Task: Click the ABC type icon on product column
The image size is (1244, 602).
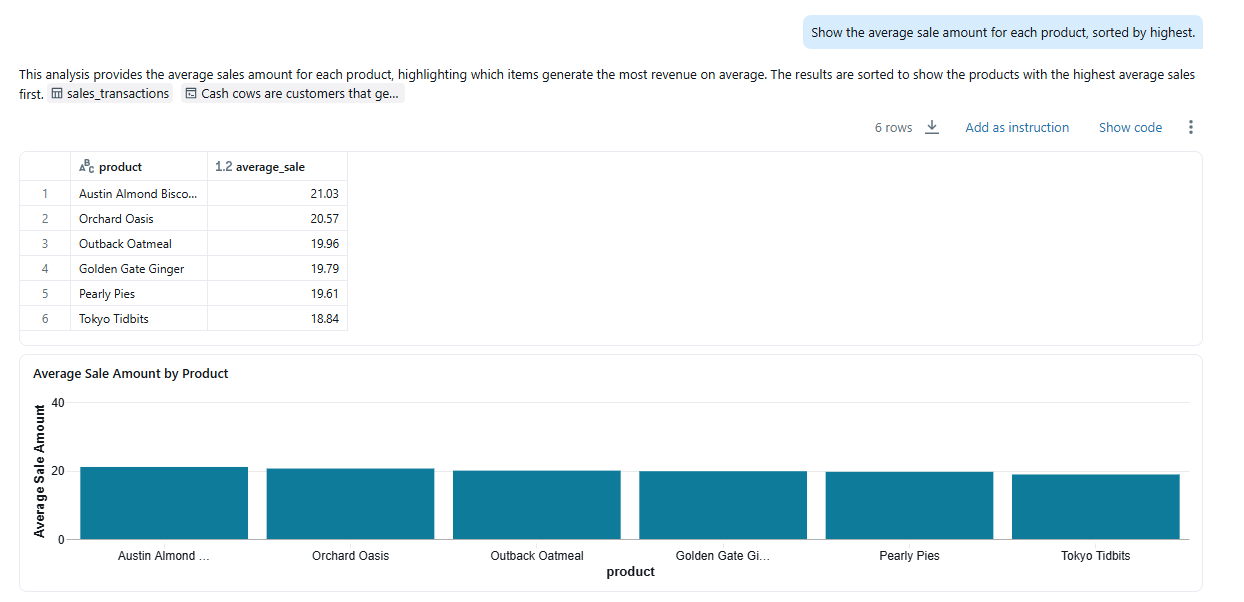Action: [x=85, y=166]
